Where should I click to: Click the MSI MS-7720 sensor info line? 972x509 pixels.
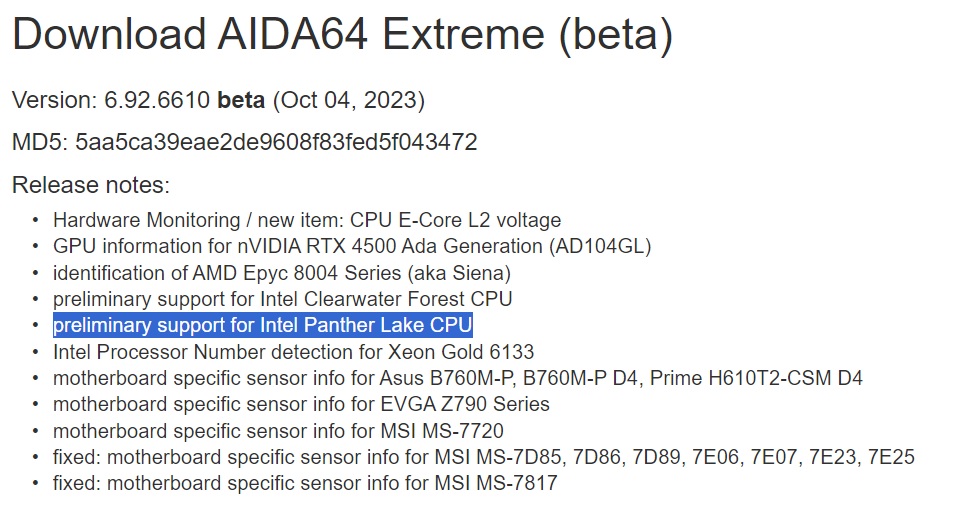pyautogui.click(x=278, y=430)
